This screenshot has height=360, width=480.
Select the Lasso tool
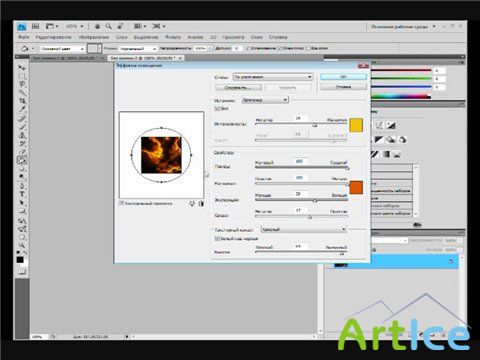[22, 85]
